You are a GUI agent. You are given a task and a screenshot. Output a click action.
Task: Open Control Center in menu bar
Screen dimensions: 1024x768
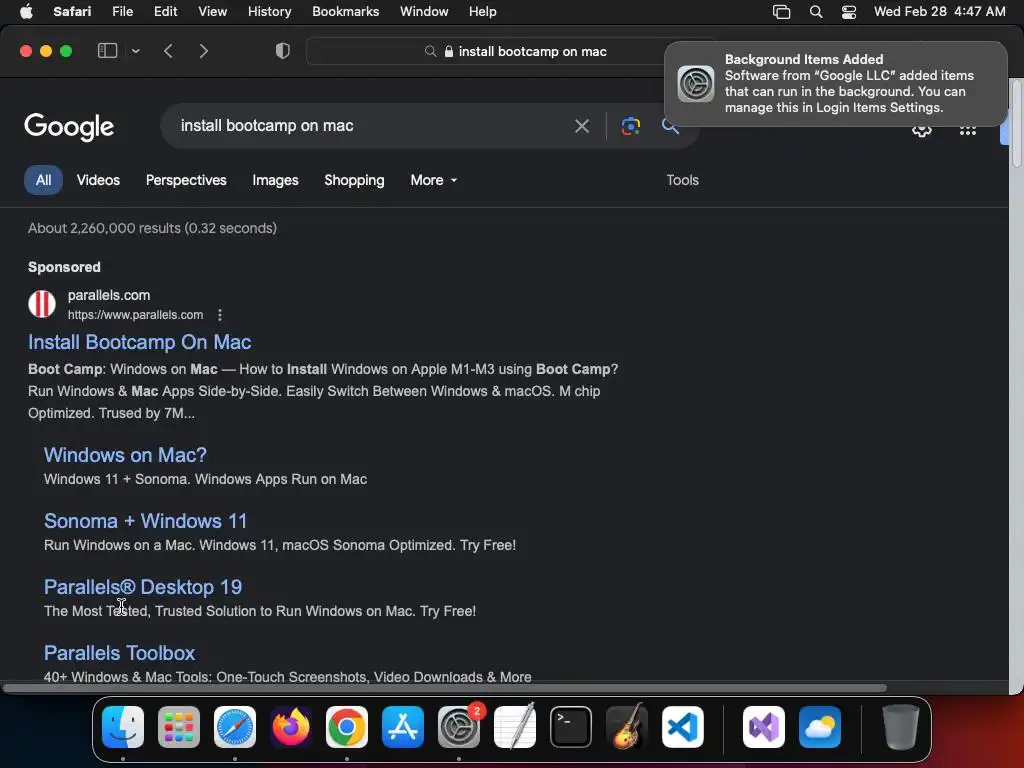(x=849, y=12)
